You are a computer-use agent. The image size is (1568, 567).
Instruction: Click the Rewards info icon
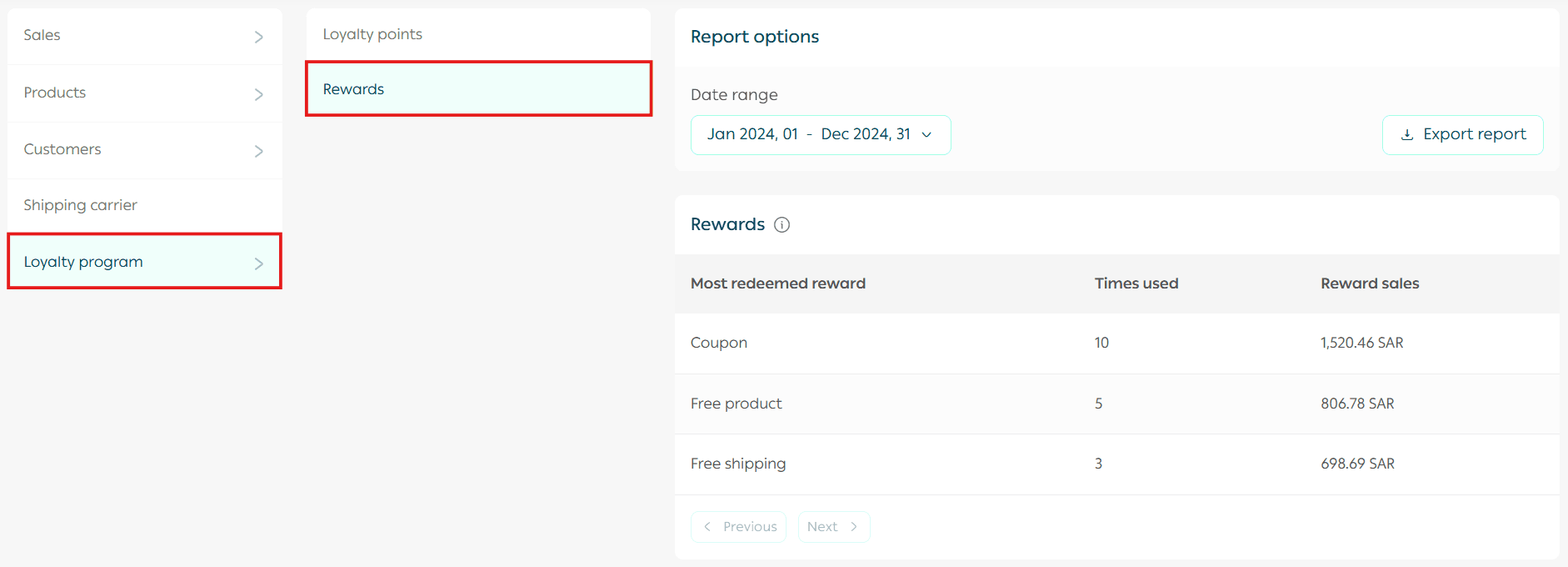[x=782, y=224]
